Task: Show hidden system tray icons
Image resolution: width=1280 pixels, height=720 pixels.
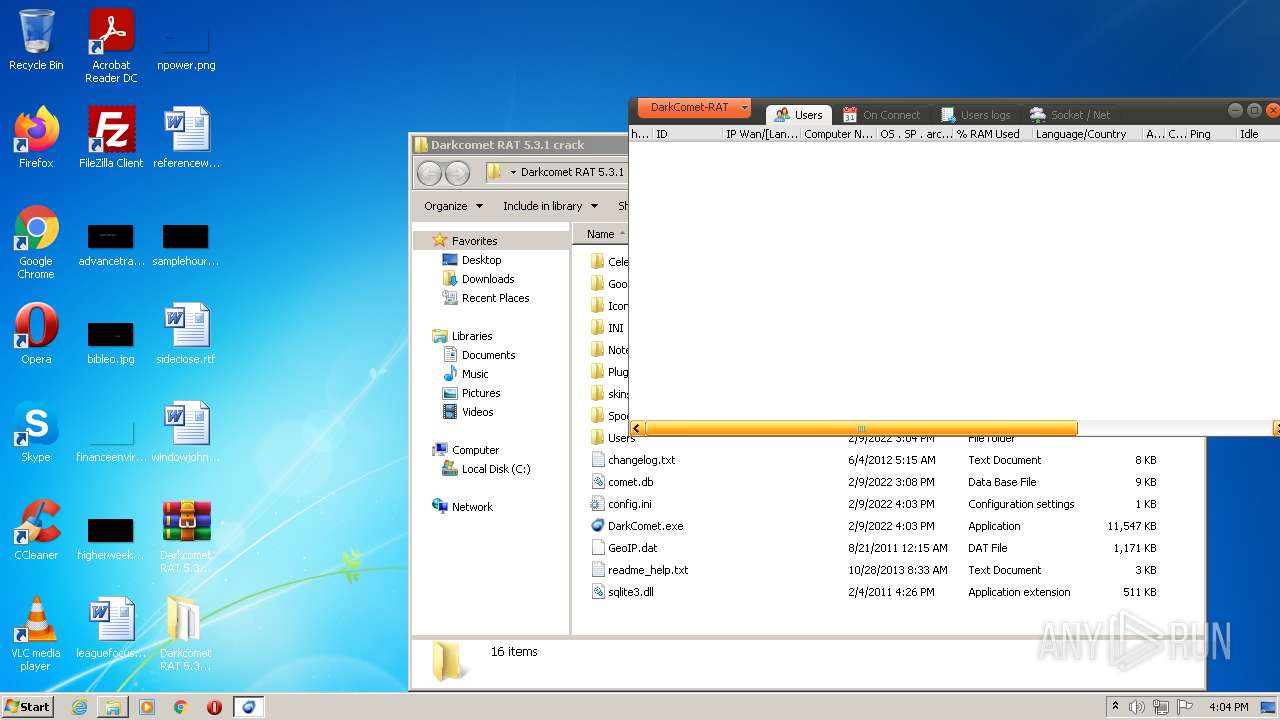Action: (1115, 707)
